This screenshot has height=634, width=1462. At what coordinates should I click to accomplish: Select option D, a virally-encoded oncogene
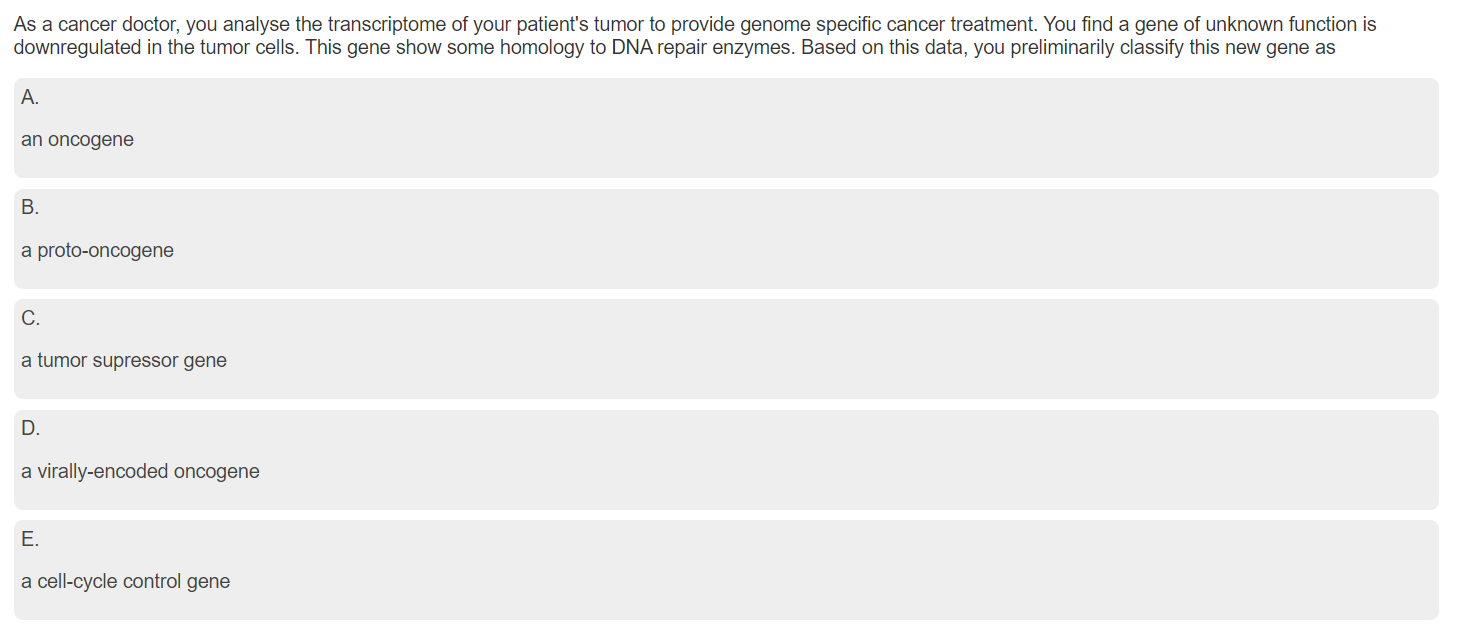[x=726, y=460]
